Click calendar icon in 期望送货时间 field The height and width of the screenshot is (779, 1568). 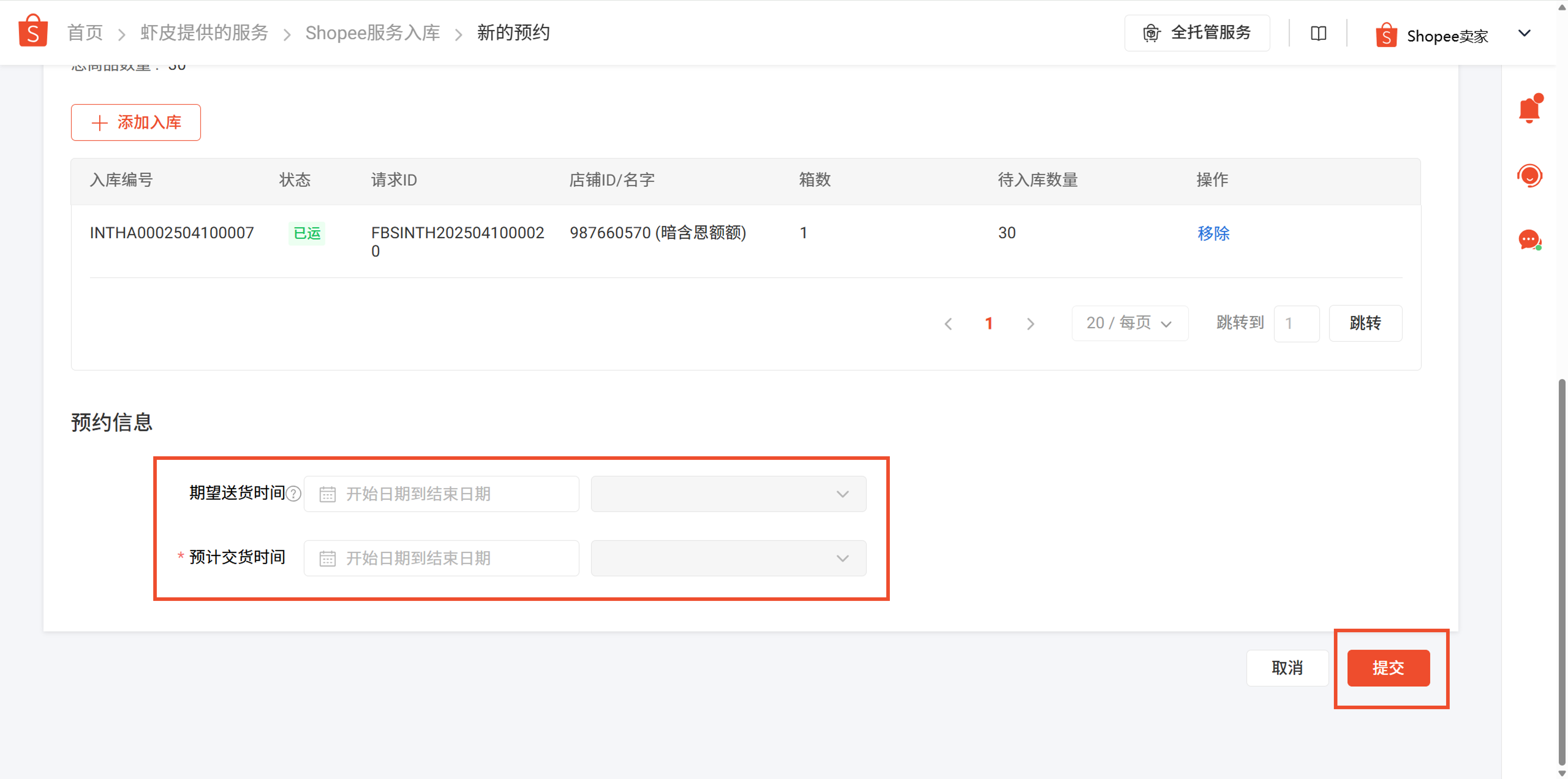327,494
